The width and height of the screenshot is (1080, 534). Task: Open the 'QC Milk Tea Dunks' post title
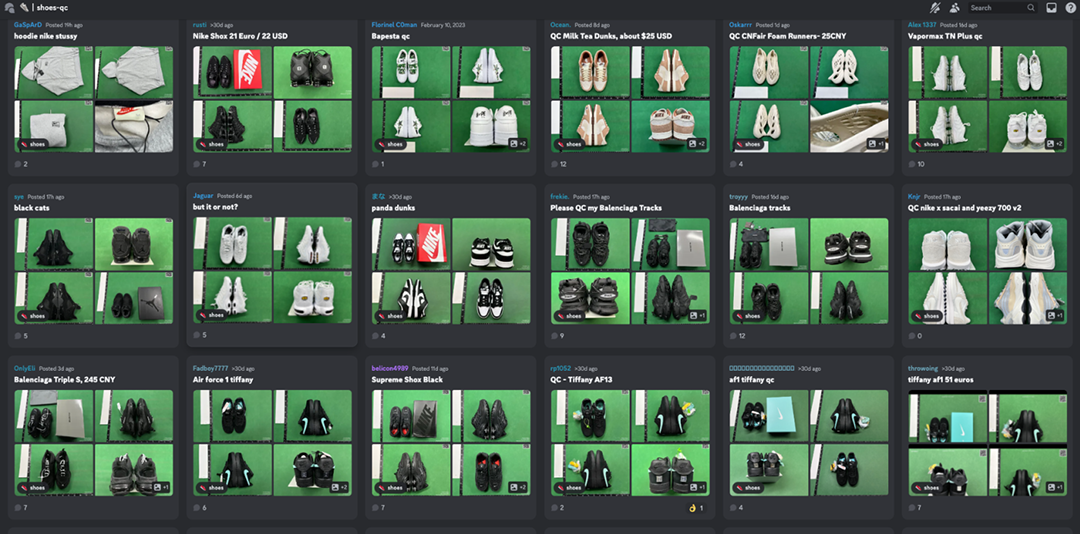610,36
